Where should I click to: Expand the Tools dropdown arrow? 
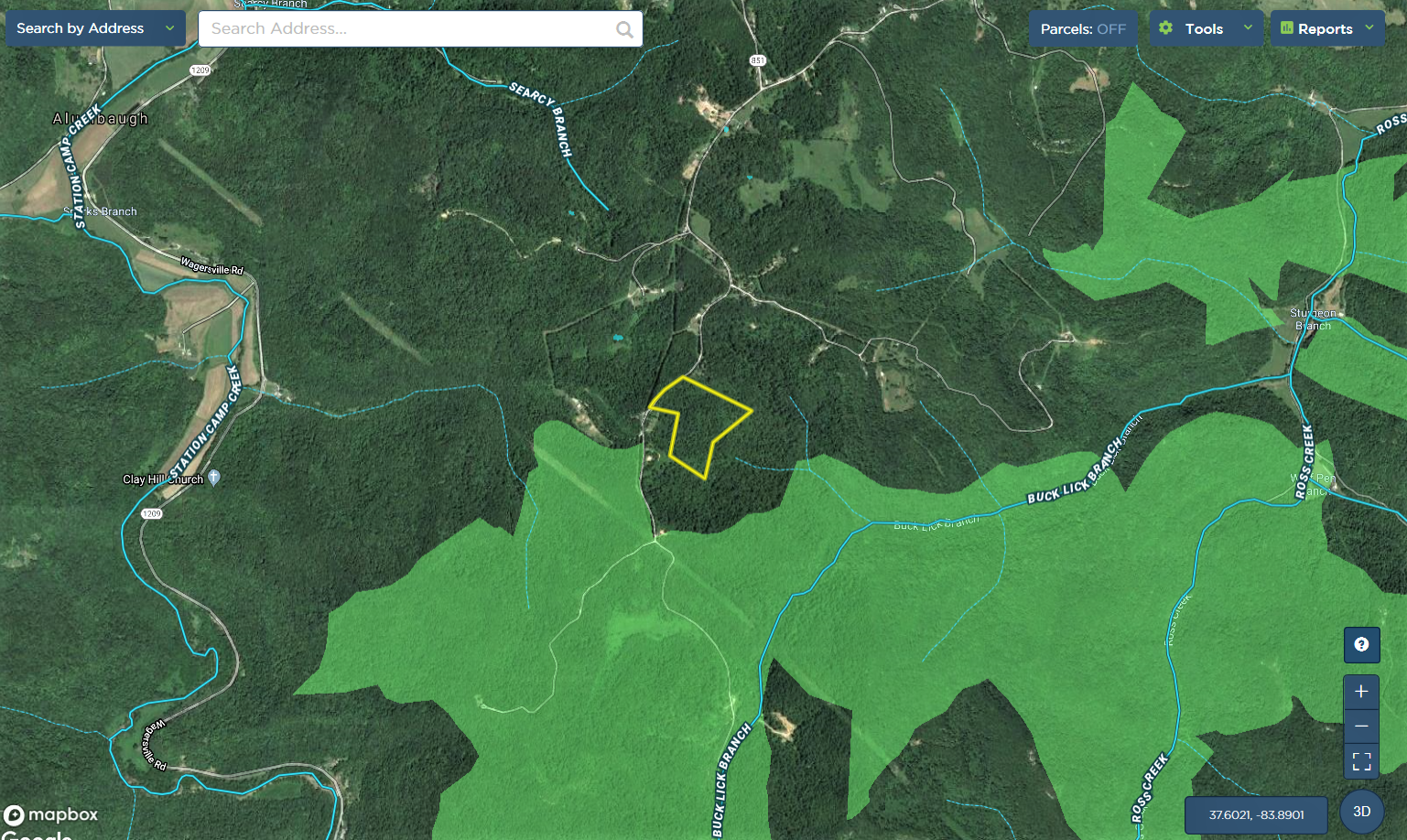[1247, 27]
